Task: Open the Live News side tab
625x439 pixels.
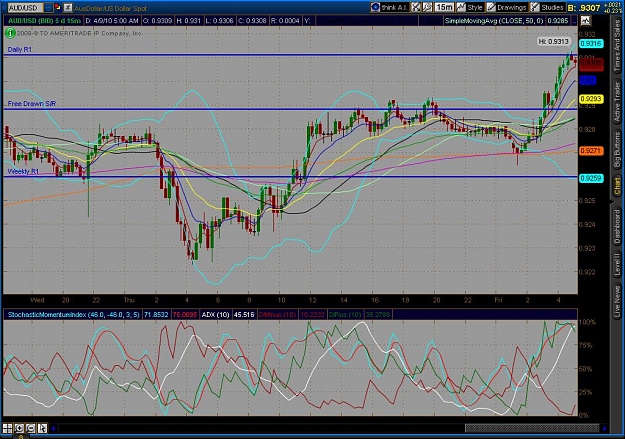Action: coord(617,299)
